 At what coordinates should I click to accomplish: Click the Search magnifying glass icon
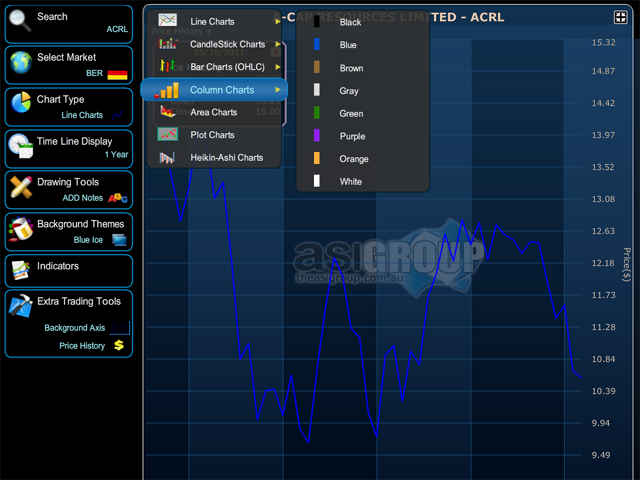20,20
